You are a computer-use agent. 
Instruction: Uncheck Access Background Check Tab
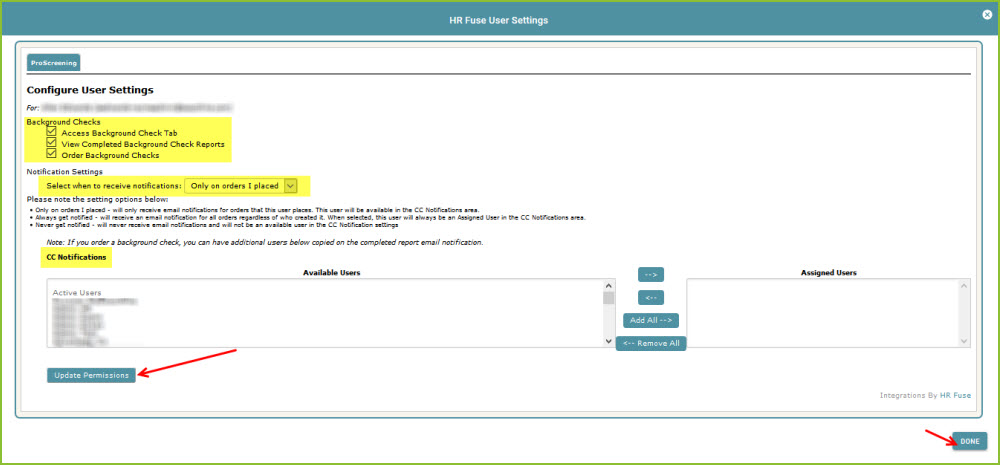52,132
